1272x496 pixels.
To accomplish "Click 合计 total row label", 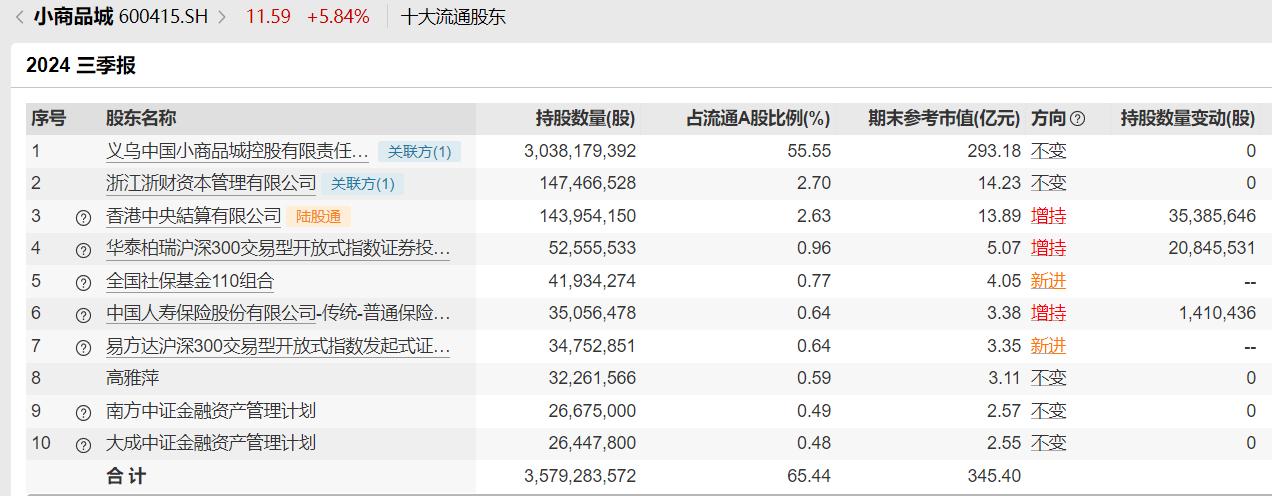I will tap(126, 476).
